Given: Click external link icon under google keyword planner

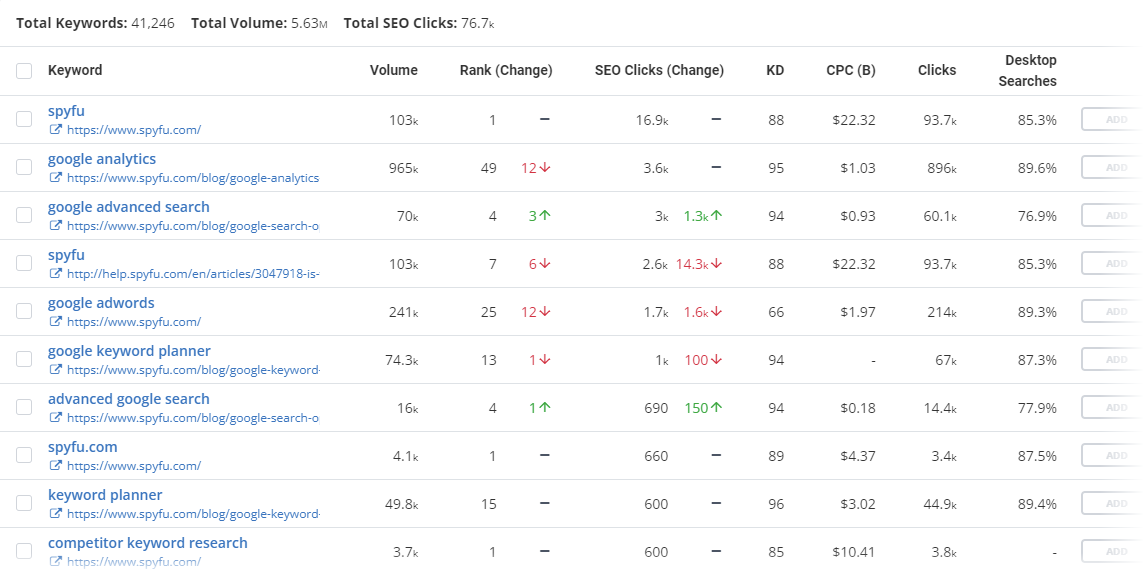Looking at the screenshot, I should point(56,370).
